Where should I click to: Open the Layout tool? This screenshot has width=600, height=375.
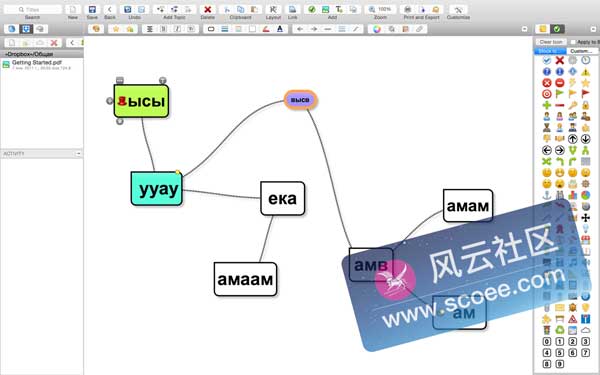pyautogui.click(x=273, y=9)
